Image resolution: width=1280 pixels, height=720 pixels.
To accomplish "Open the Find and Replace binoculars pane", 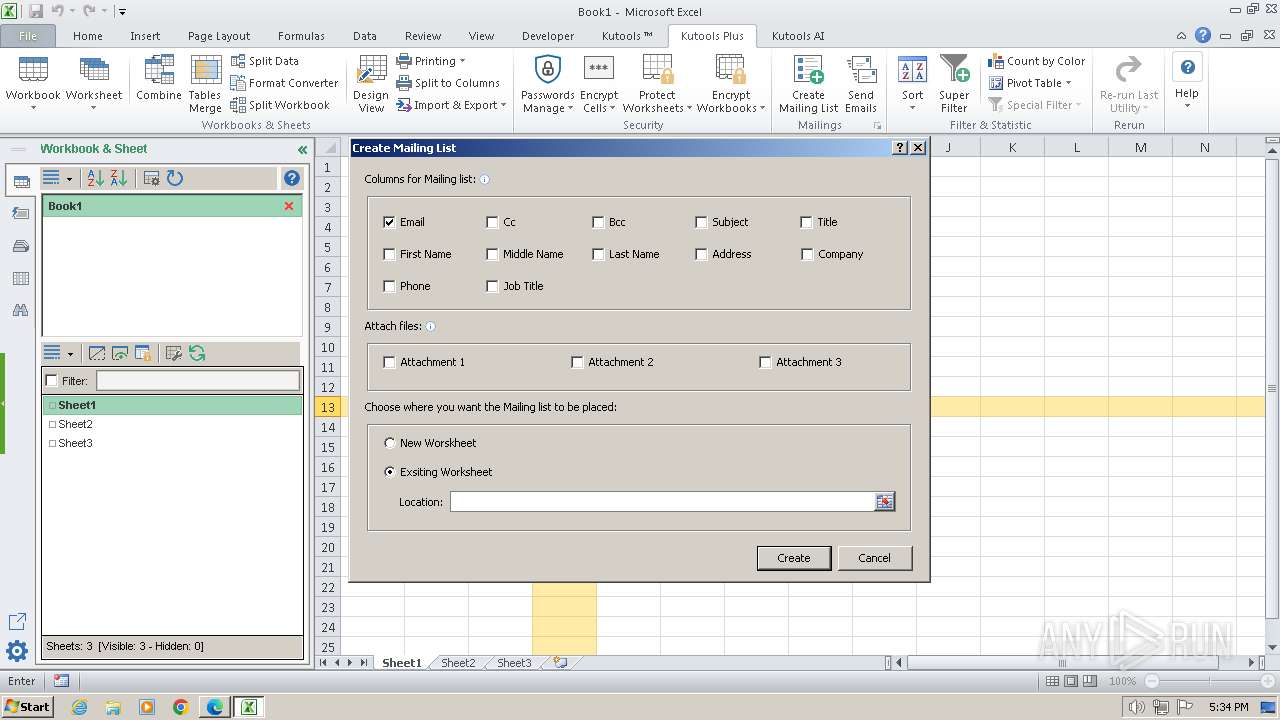I will [x=19, y=311].
